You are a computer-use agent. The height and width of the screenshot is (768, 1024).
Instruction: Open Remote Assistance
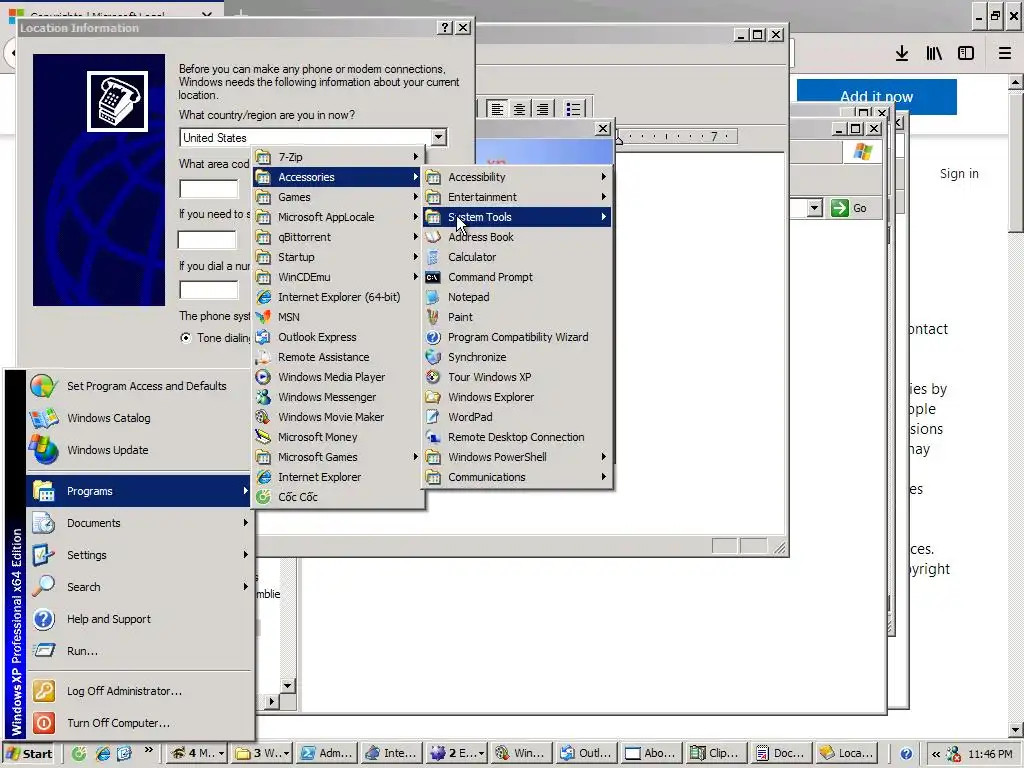(338, 357)
